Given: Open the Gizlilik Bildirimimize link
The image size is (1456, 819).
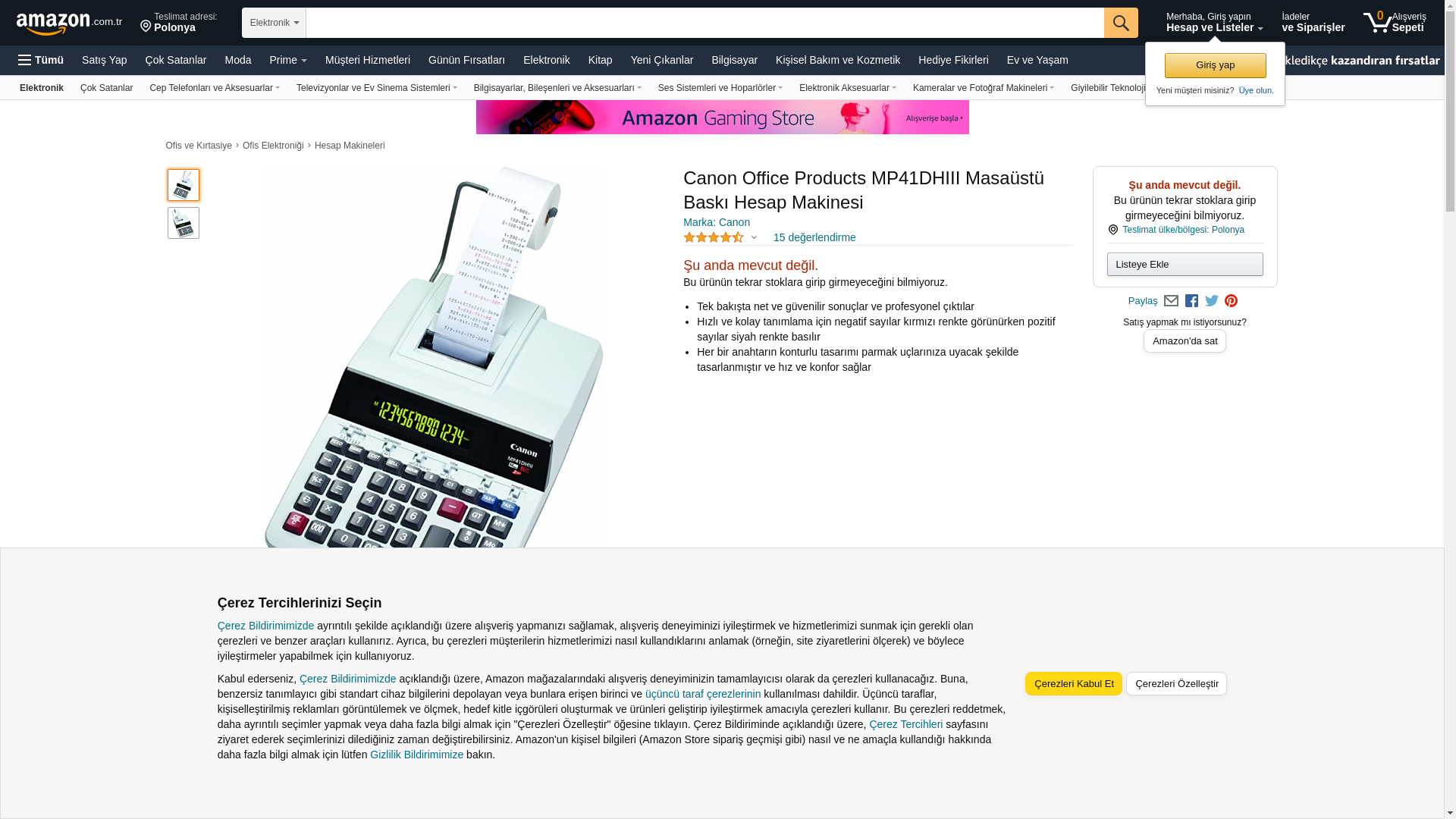Looking at the screenshot, I should point(416,755).
